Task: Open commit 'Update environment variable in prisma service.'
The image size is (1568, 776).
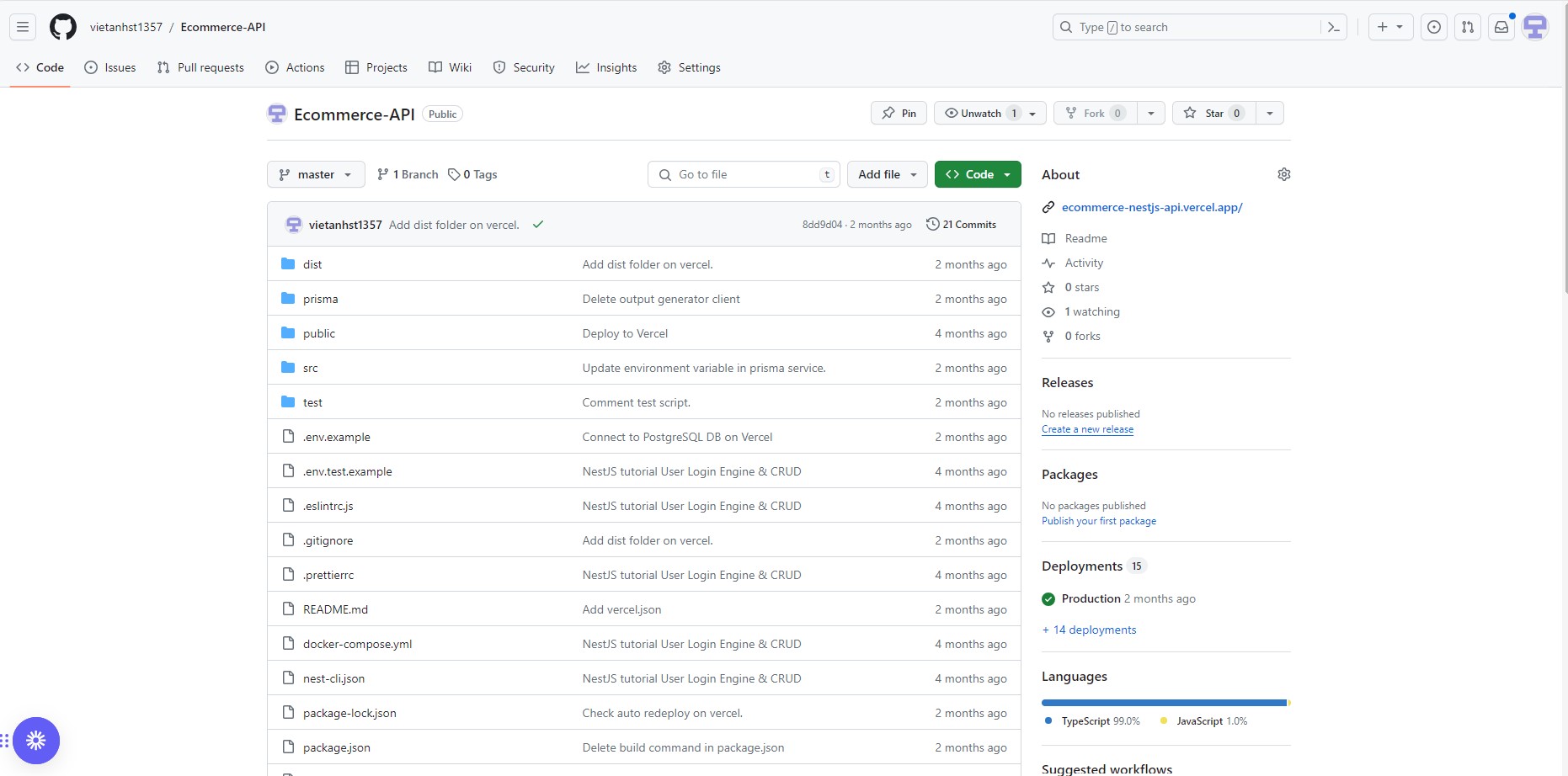Action: click(704, 368)
